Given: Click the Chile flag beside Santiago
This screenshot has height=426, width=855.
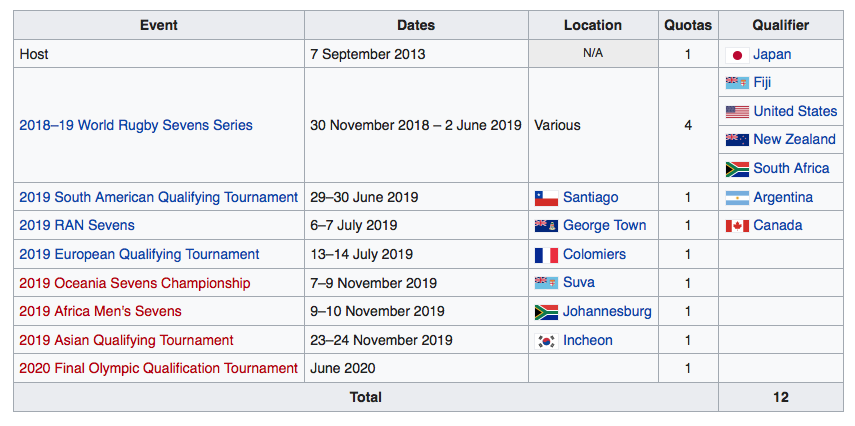Looking at the screenshot, I should [546, 198].
